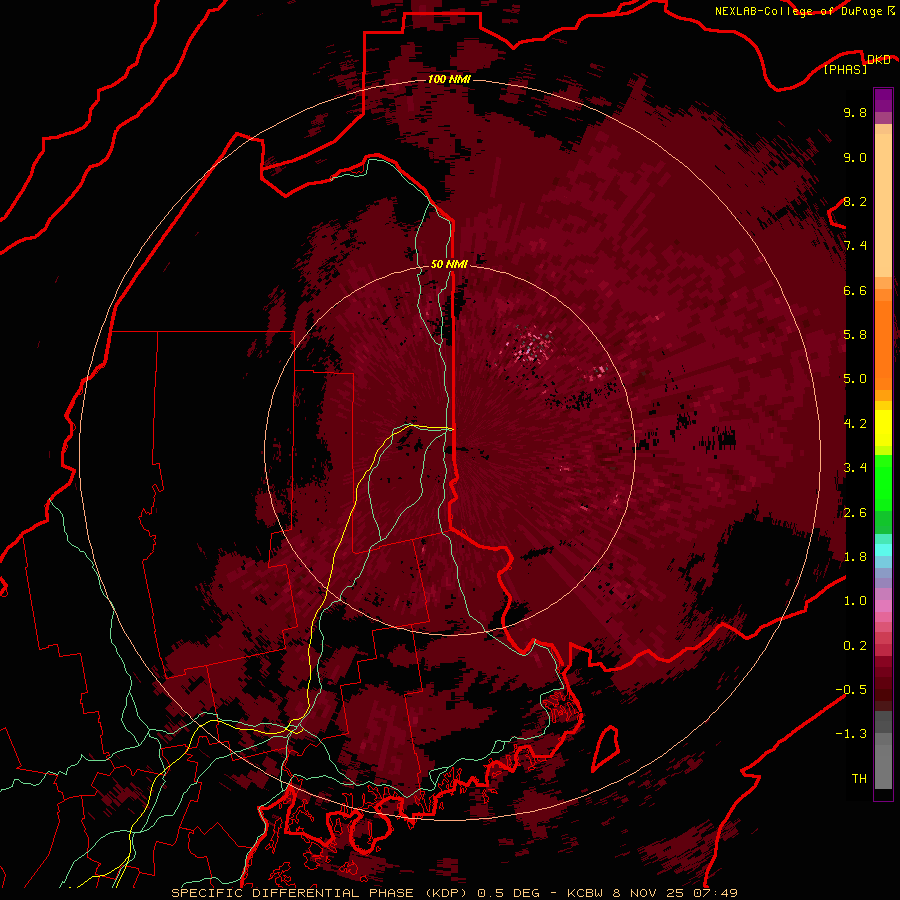The image size is (900, 900).
Task: Click the orange band of the color bar
Action: (883, 344)
